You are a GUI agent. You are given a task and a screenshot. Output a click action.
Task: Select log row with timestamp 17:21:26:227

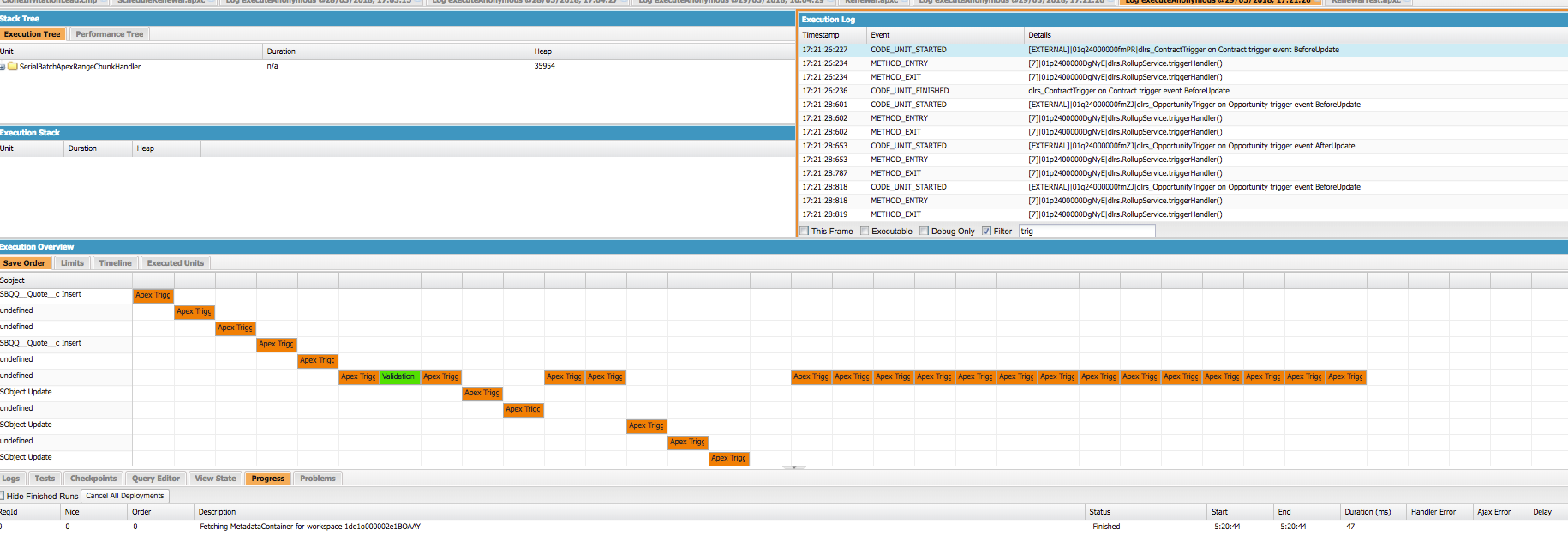pyautogui.click(x=1183, y=50)
